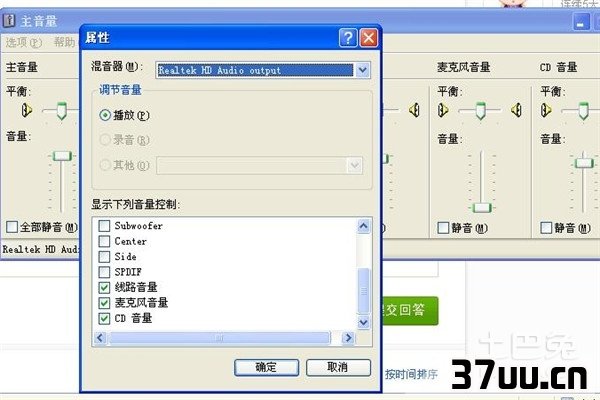This screenshot has height=400, width=600.
Task: Click the CD 音量 volume slider thumb
Action: (584, 163)
